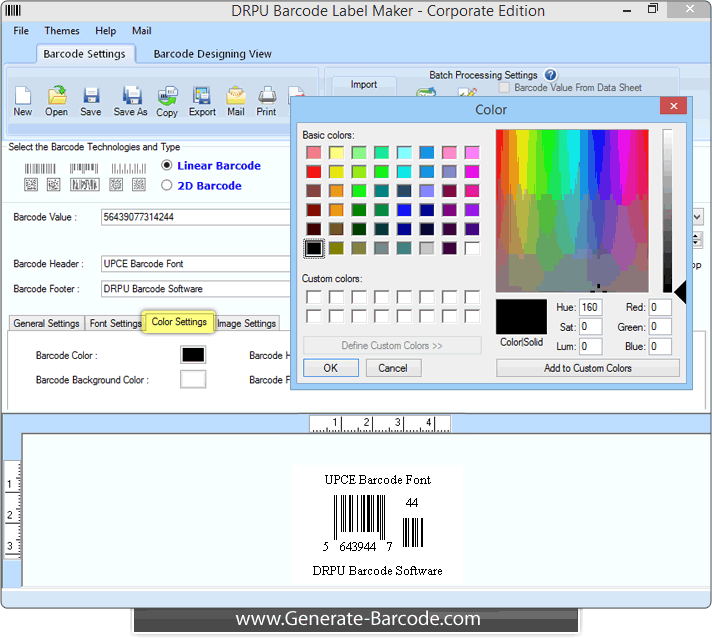Viewport: 712px width, 638px height.
Task: Select the 2D Barcode radio button
Action: point(167,185)
